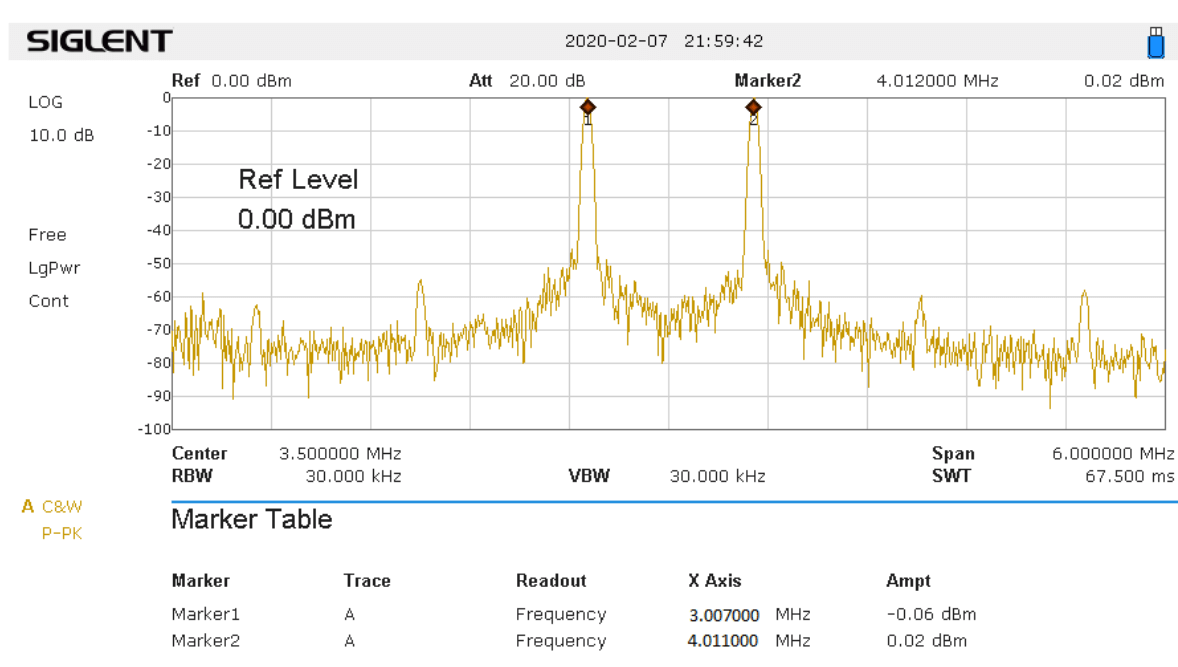Click the SWT 67.500 ms sweep time
The image size is (1178, 667).
(1129, 477)
